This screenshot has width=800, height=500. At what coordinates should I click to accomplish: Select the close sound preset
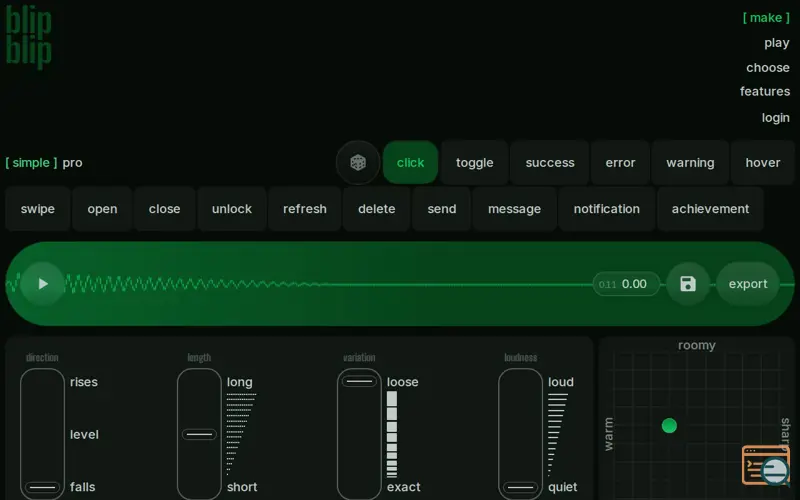point(164,209)
